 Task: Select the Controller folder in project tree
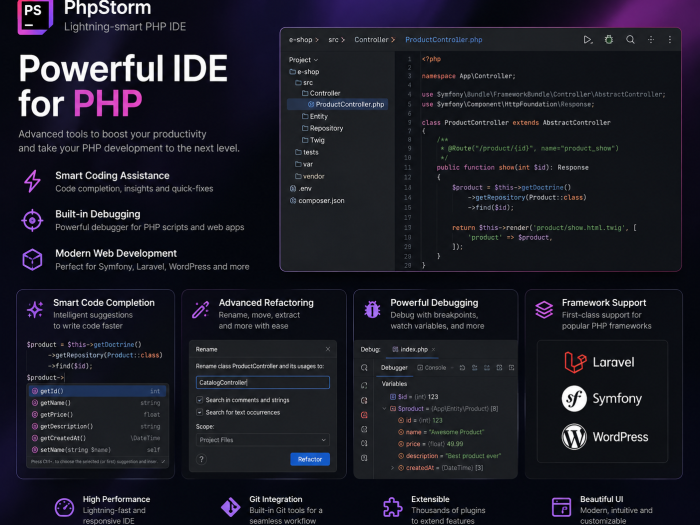click(x=321, y=93)
